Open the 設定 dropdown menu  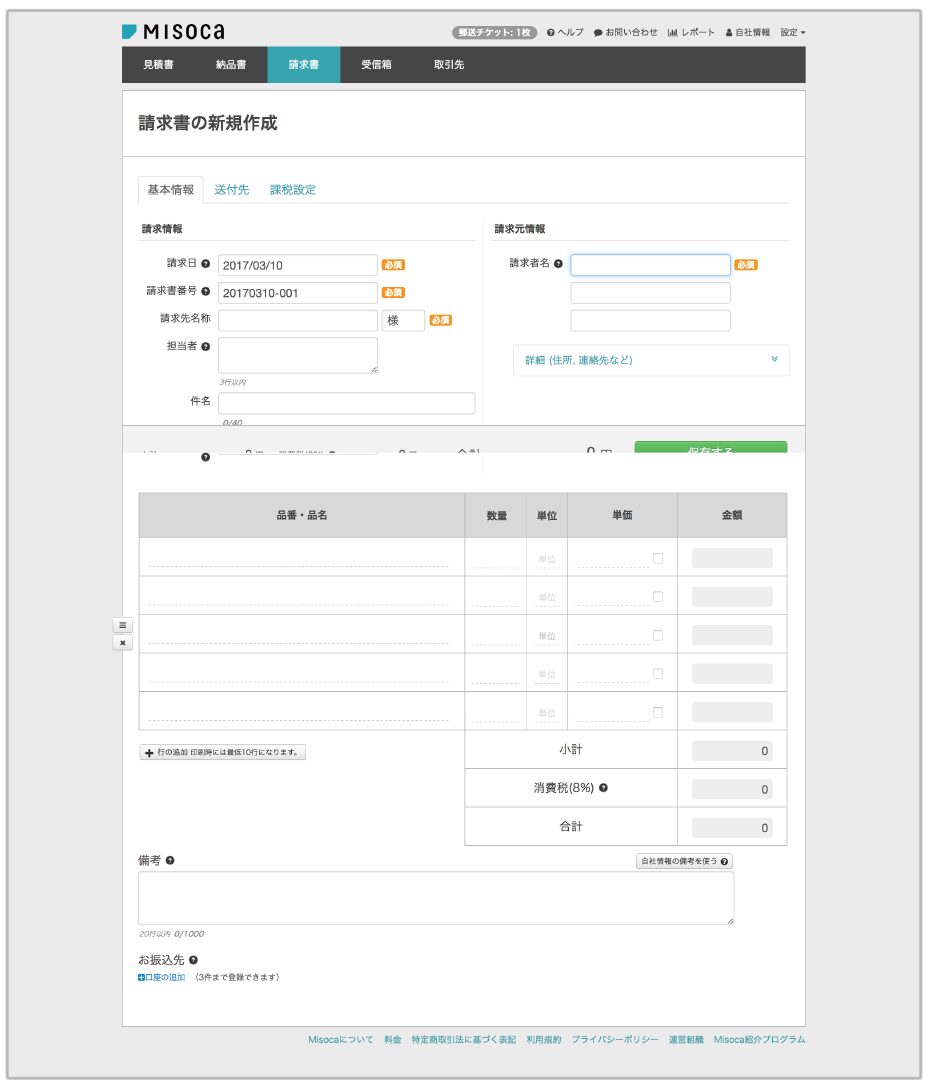[792, 32]
